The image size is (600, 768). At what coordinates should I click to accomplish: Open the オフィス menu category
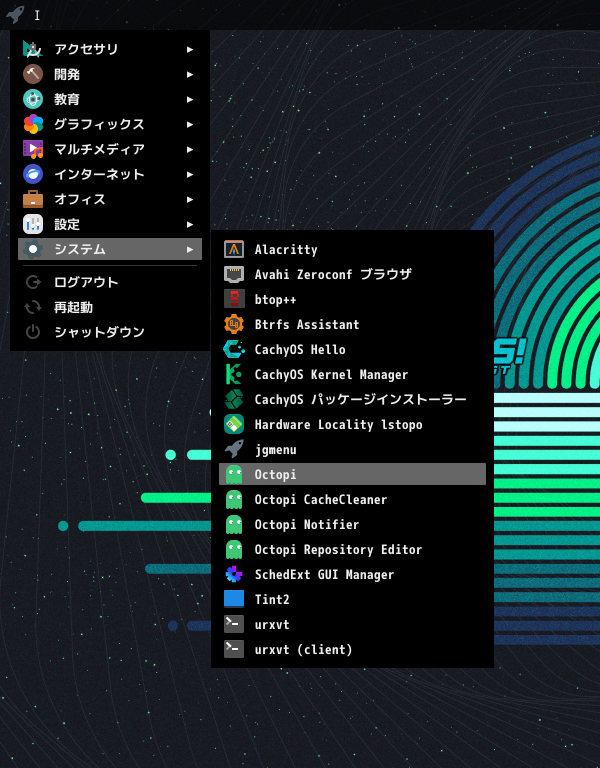click(x=110, y=199)
